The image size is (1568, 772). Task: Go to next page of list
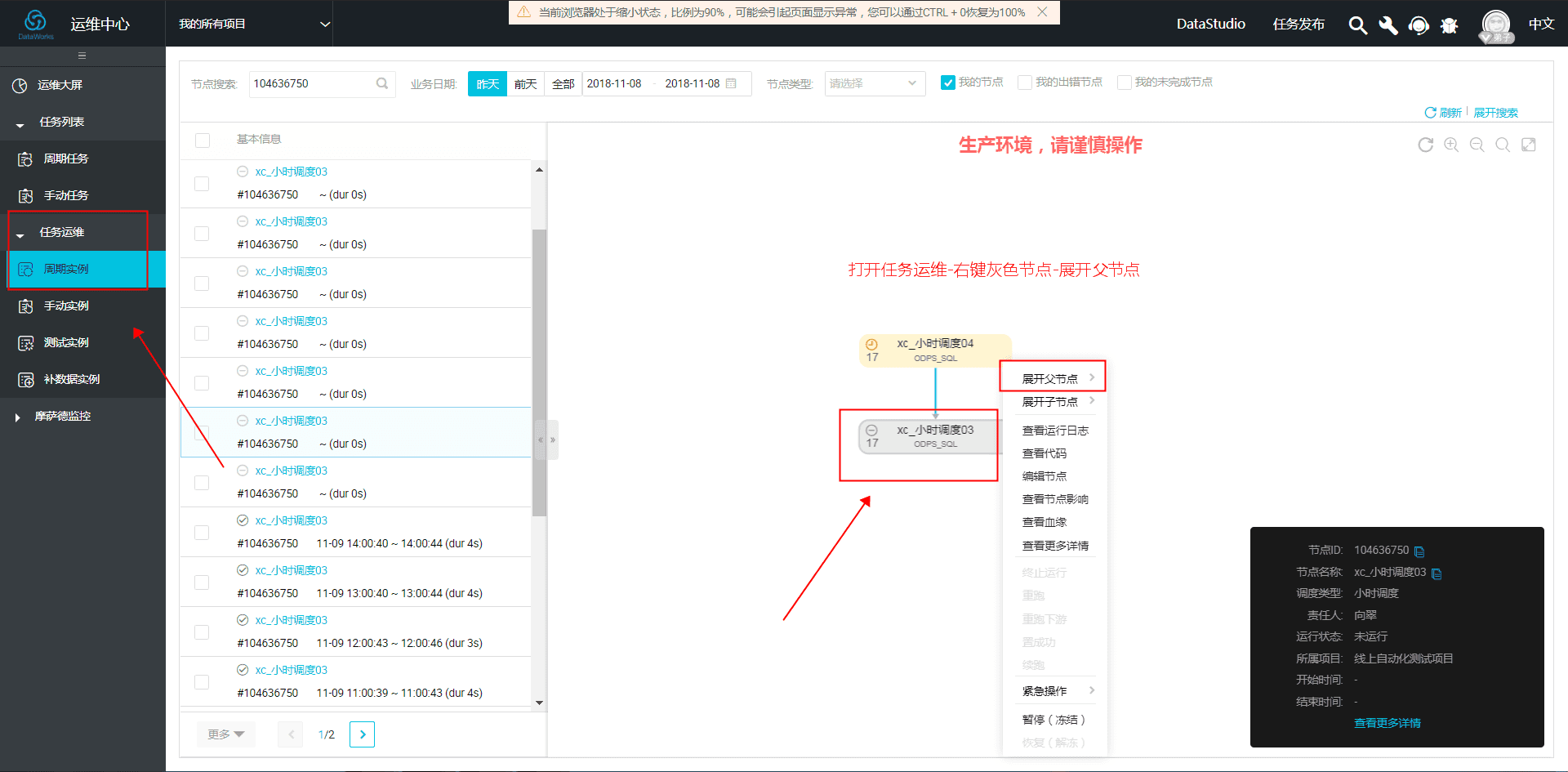coord(363,734)
